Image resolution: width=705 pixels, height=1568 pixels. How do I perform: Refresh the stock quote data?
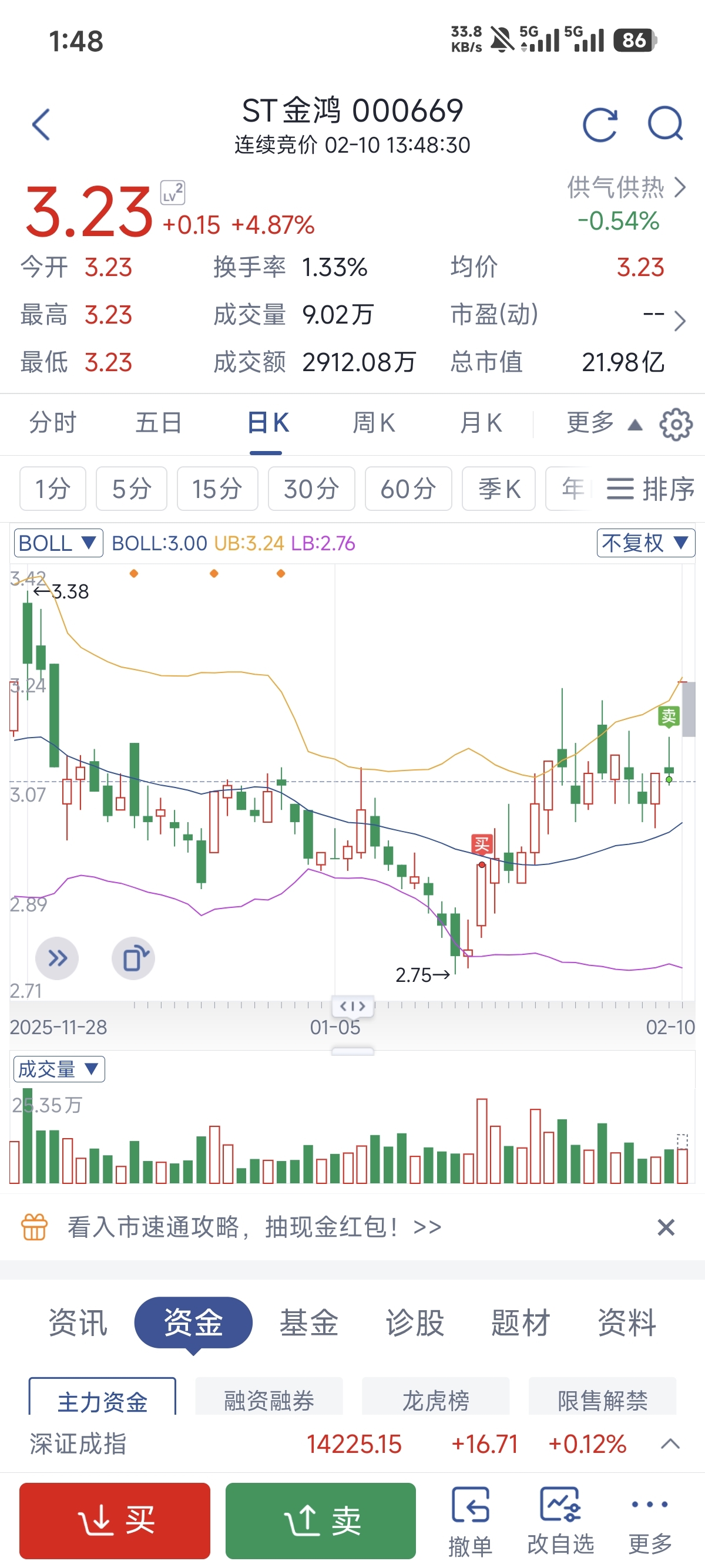pyautogui.click(x=600, y=125)
